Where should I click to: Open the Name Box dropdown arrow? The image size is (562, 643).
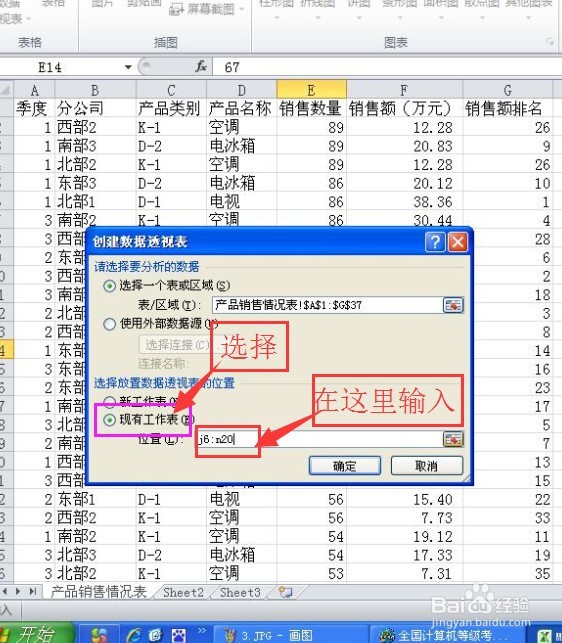tap(128, 67)
